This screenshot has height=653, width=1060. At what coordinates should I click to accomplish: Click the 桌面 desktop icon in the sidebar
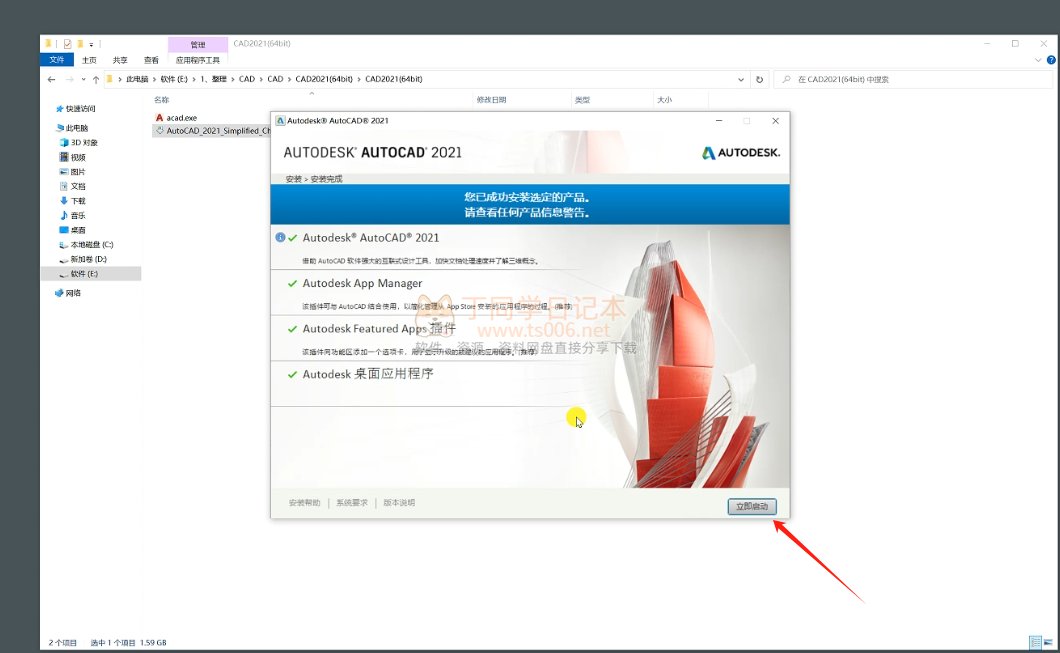pyautogui.click(x=64, y=230)
